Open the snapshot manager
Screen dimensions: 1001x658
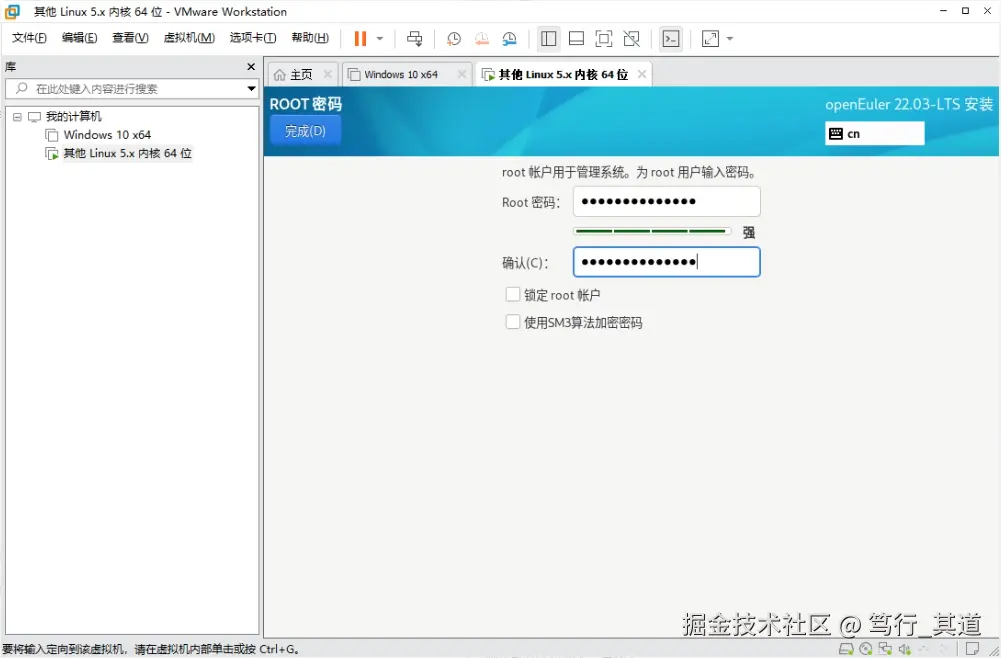click(x=509, y=39)
